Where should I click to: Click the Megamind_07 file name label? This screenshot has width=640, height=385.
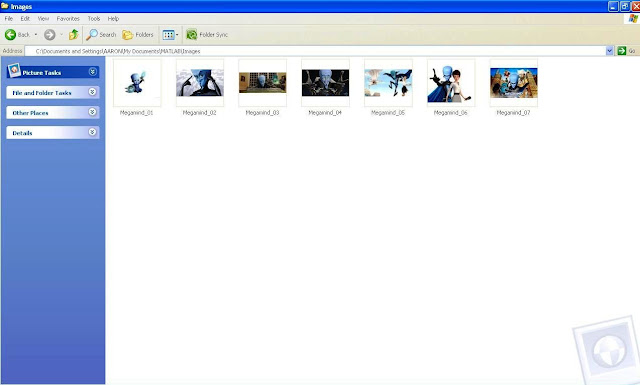point(513,113)
